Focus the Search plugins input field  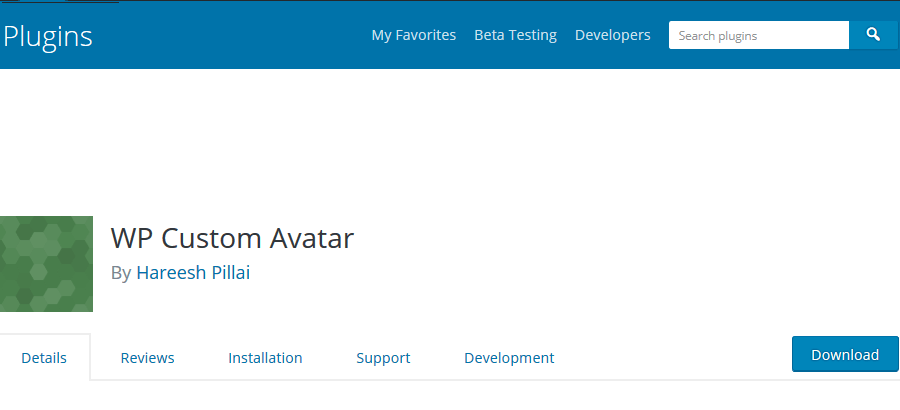pyautogui.click(x=759, y=35)
